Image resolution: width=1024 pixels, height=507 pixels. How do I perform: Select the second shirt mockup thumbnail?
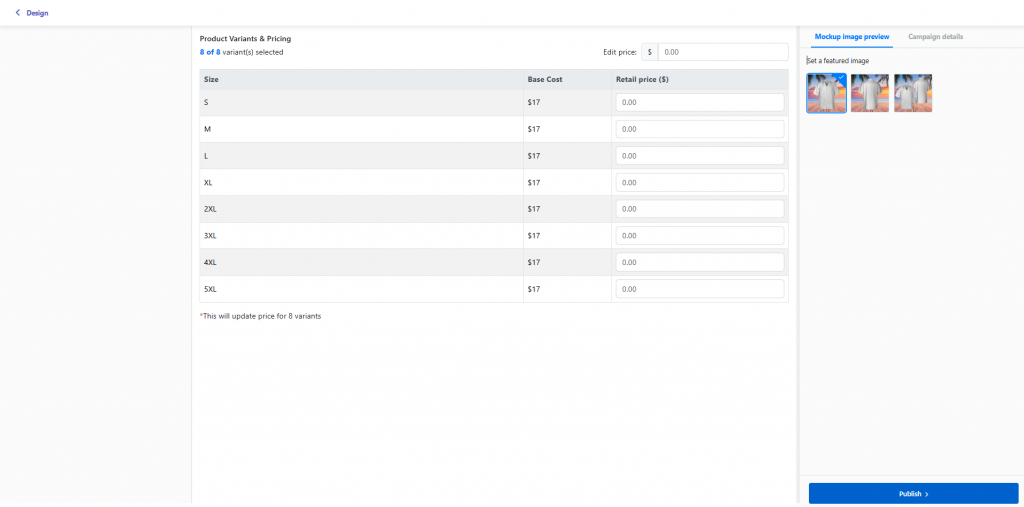(870, 93)
